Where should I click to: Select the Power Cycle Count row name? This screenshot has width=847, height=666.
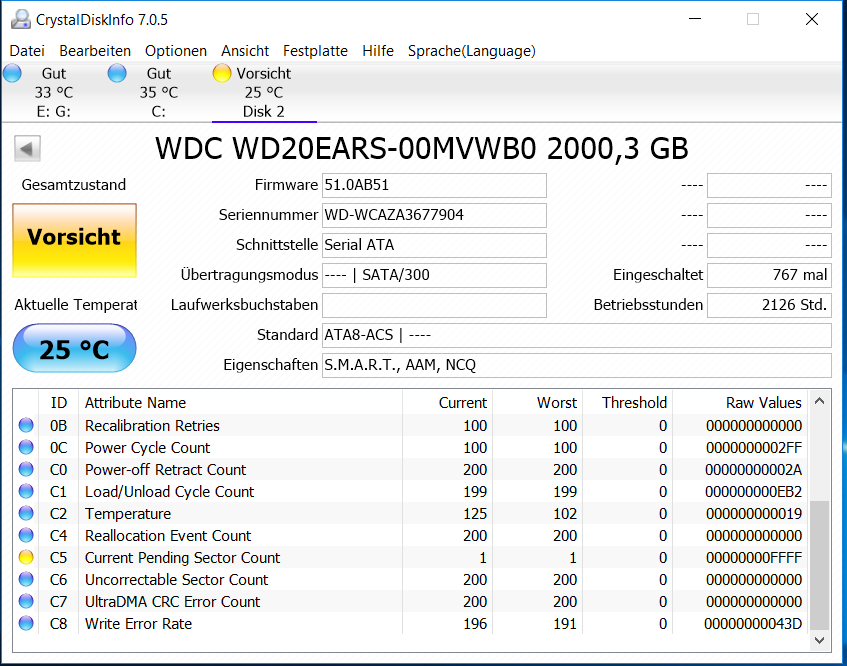(x=147, y=447)
